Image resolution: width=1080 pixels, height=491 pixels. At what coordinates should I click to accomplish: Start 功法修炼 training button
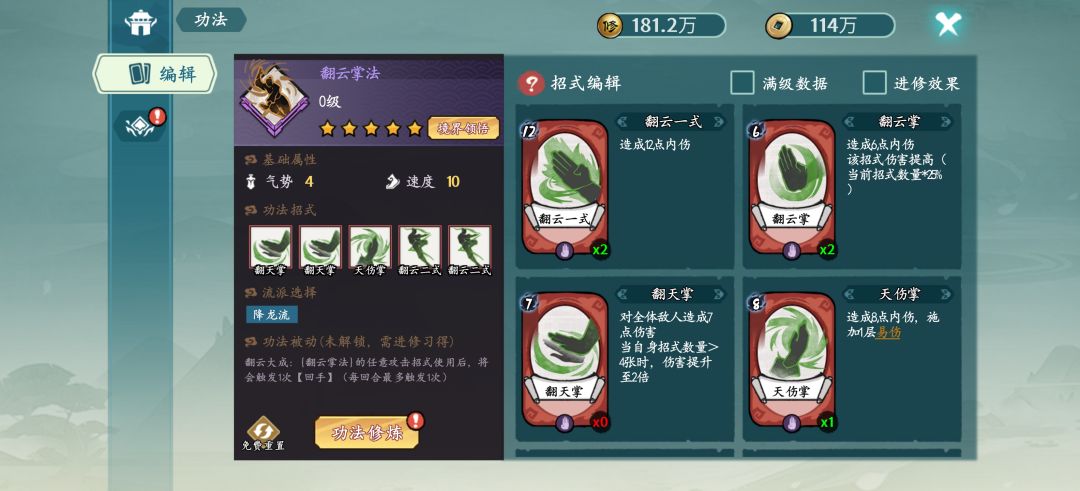click(366, 432)
